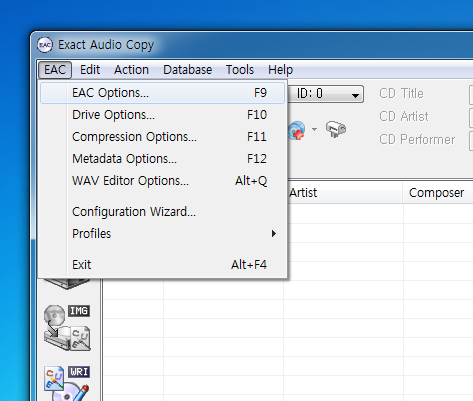Click the CD Artist label
Viewport: 473px width, 401px height.
(404, 117)
